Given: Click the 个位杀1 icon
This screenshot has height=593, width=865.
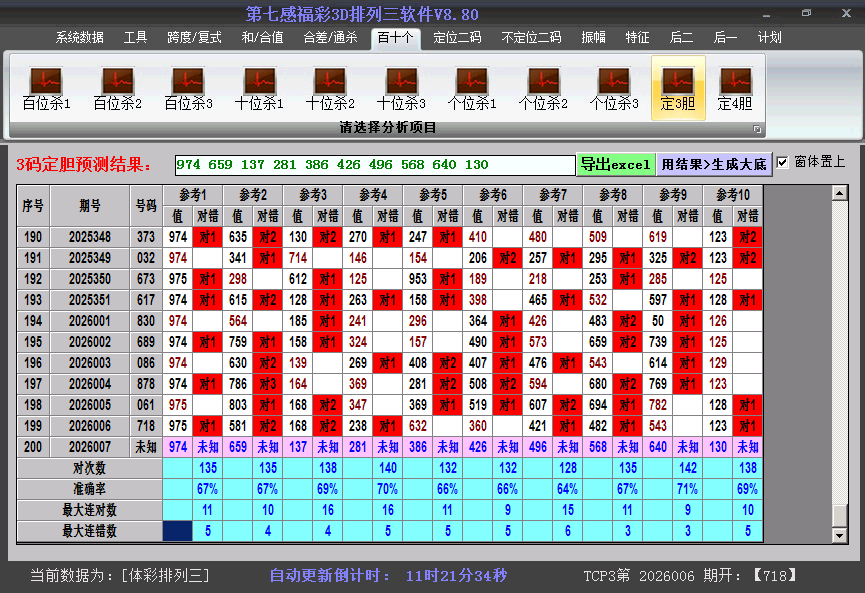Looking at the screenshot, I should pos(472,88).
